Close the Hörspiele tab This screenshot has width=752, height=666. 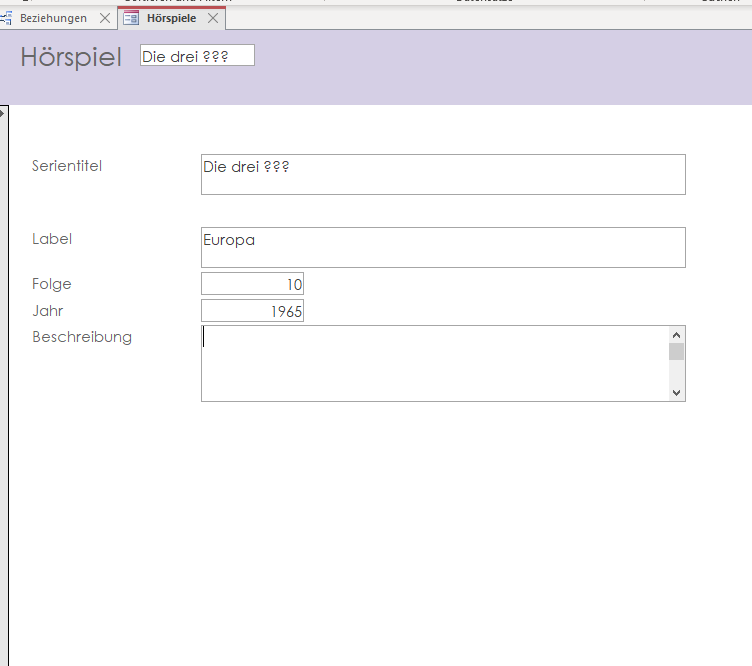[x=213, y=18]
